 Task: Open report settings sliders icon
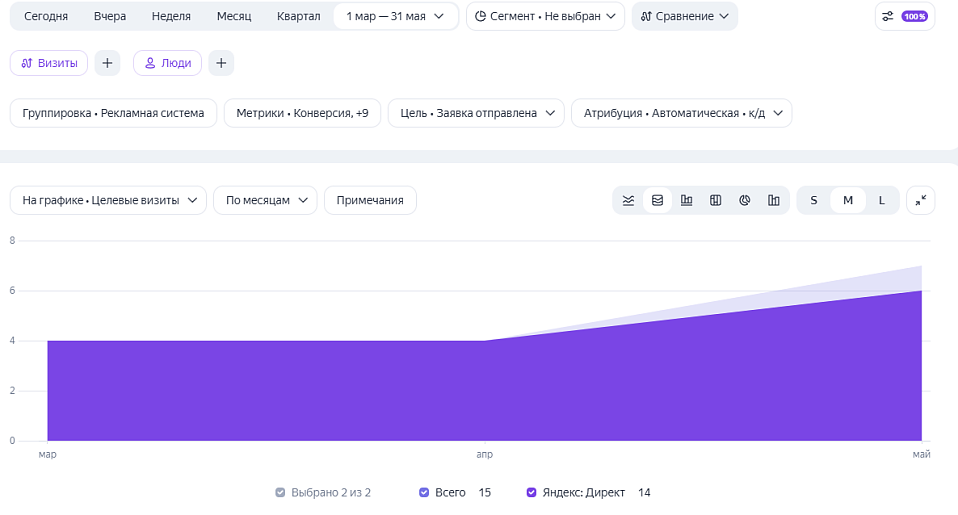pos(888,16)
